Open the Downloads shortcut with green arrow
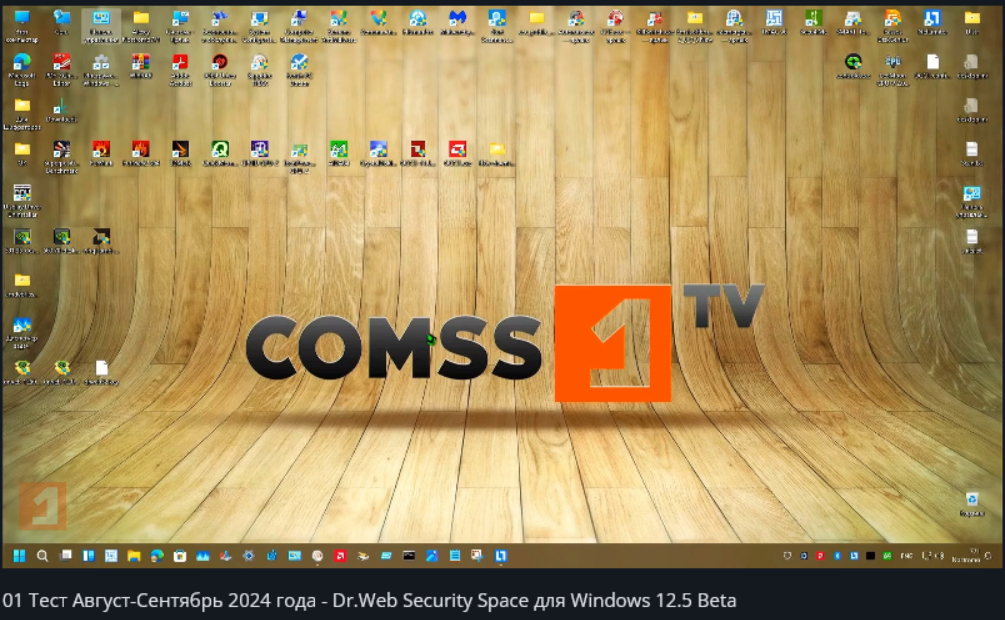 [62, 110]
